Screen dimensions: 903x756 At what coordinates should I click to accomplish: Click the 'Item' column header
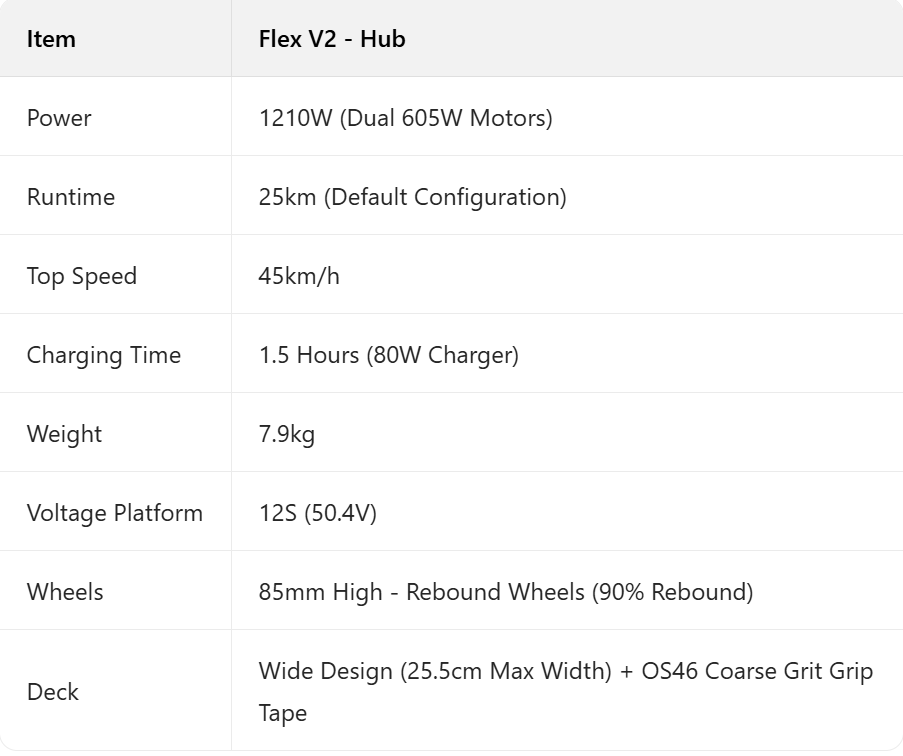coord(51,39)
